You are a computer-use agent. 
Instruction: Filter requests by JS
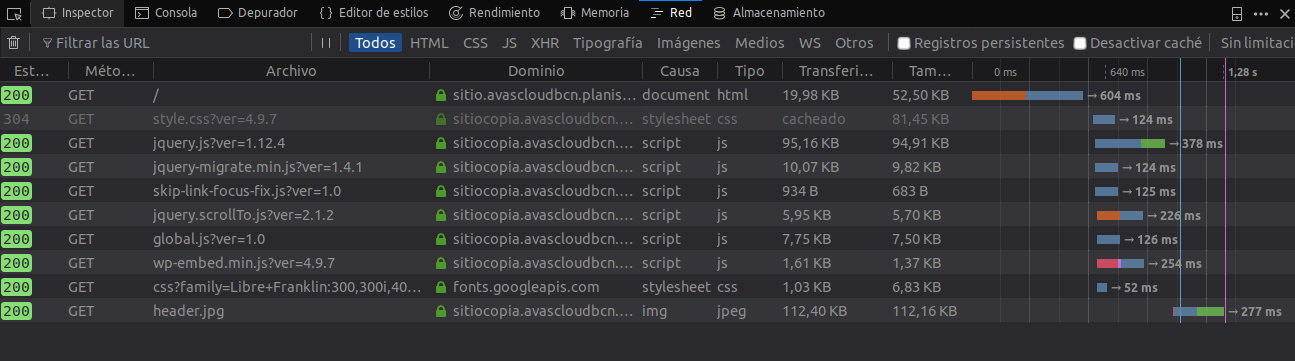pos(510,43)
